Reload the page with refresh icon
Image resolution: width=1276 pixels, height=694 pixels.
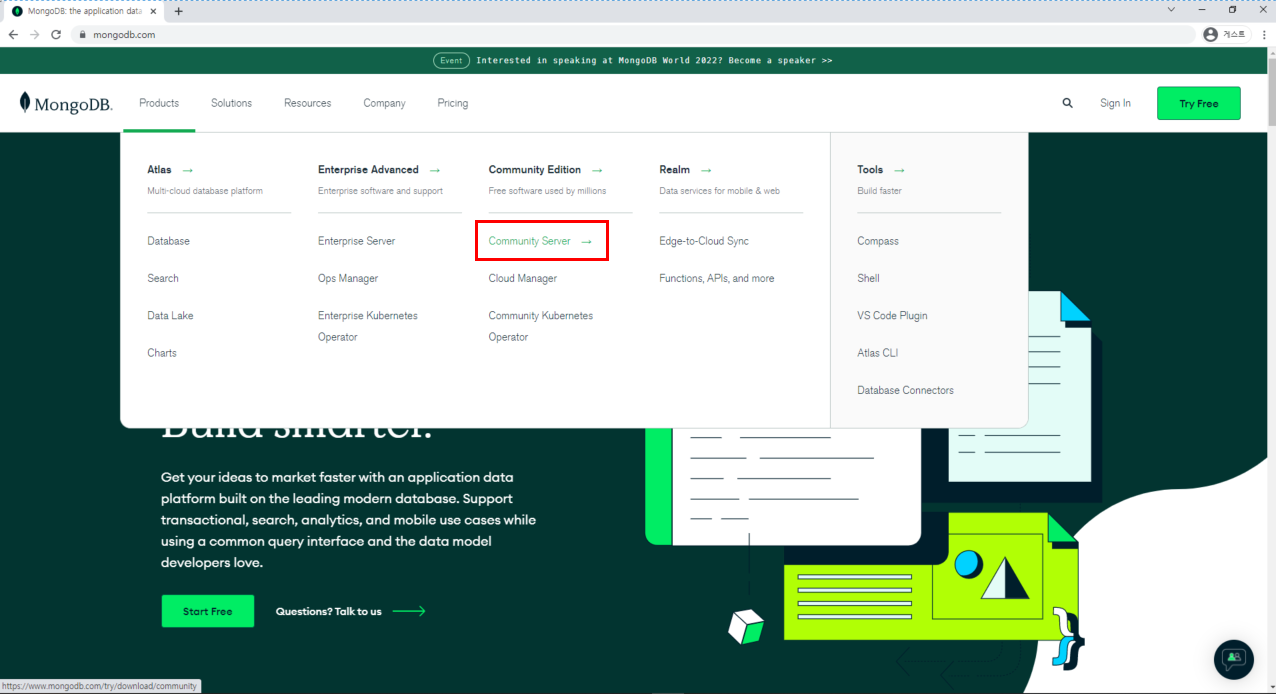(x=56, y=34)
